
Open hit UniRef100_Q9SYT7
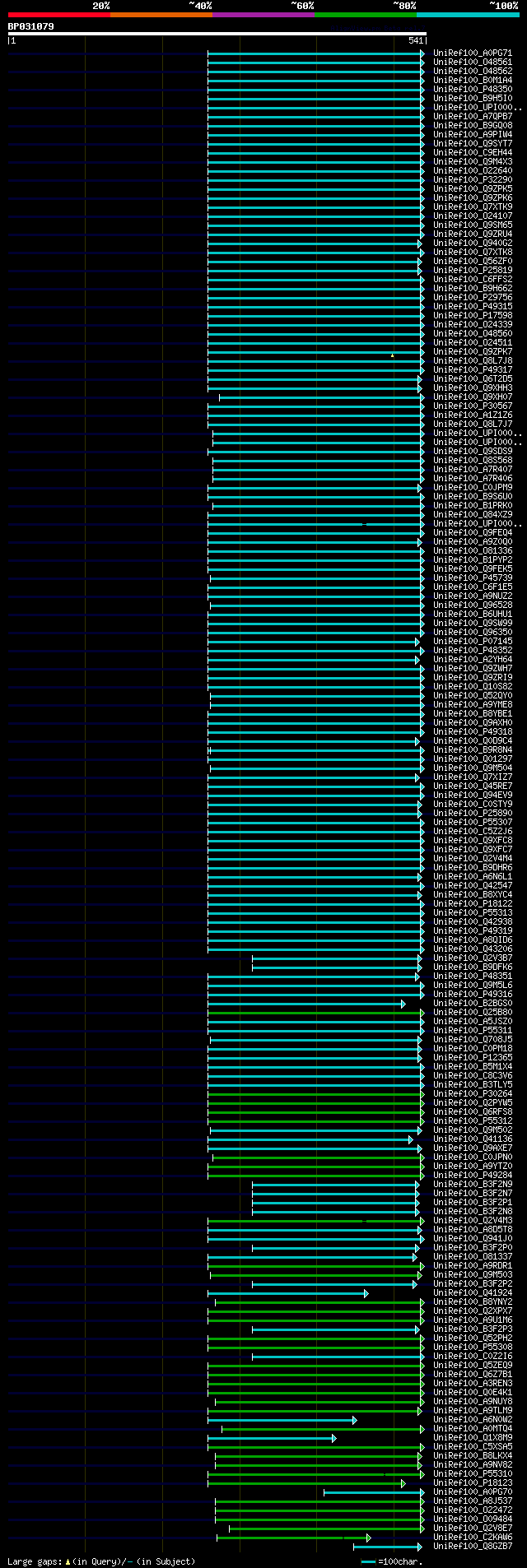(473, 144)
